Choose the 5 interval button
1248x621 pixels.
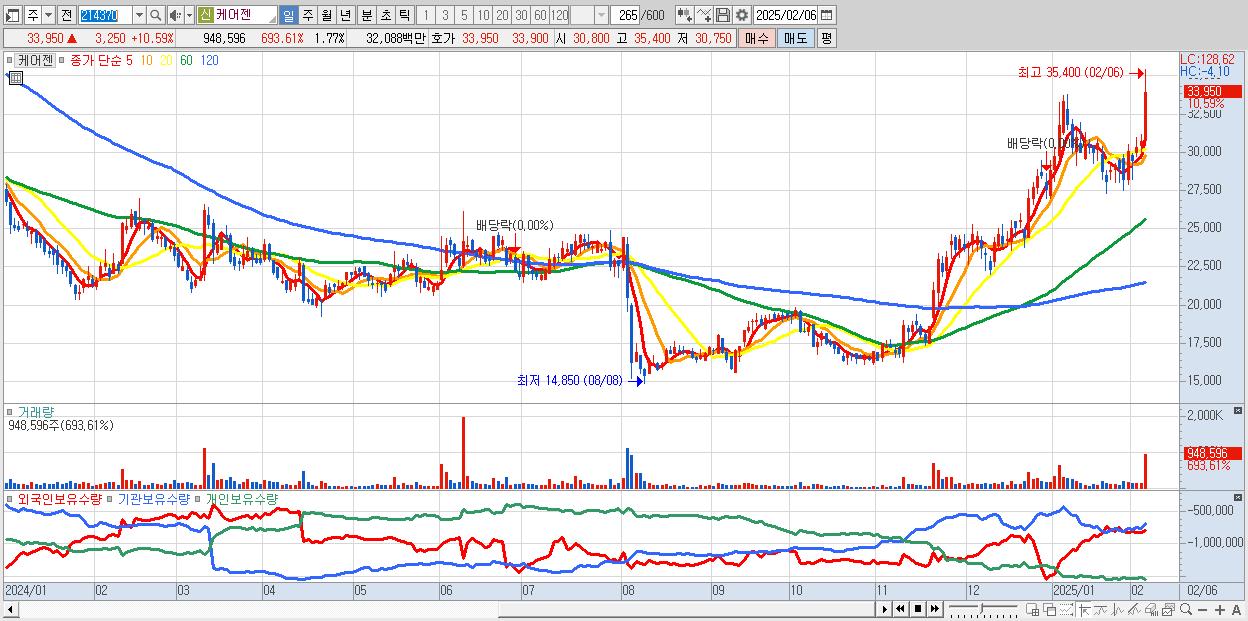pyautogui.click(x=464, y=15)
